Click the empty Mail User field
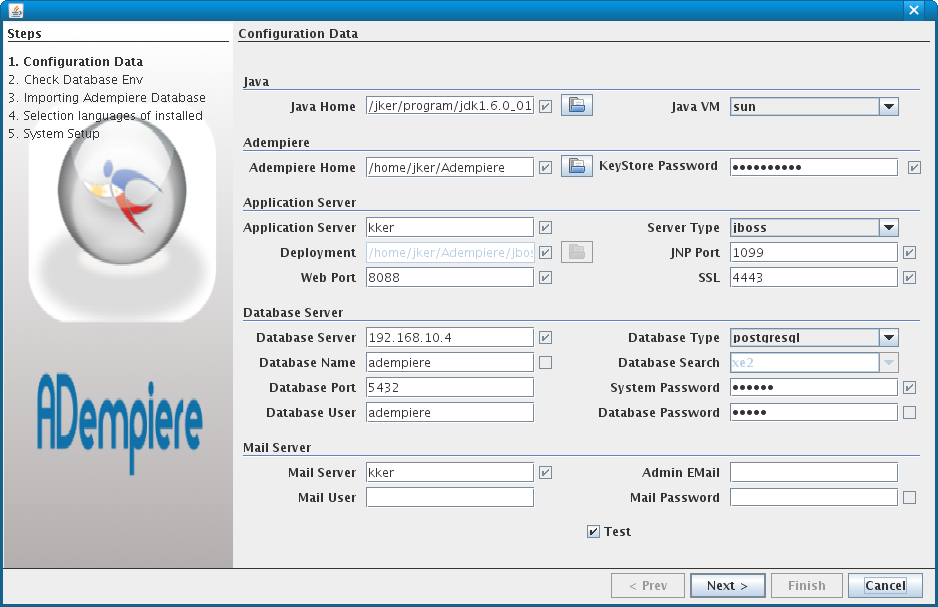Viewport: 938px width, 607px height. pos(450,498)
